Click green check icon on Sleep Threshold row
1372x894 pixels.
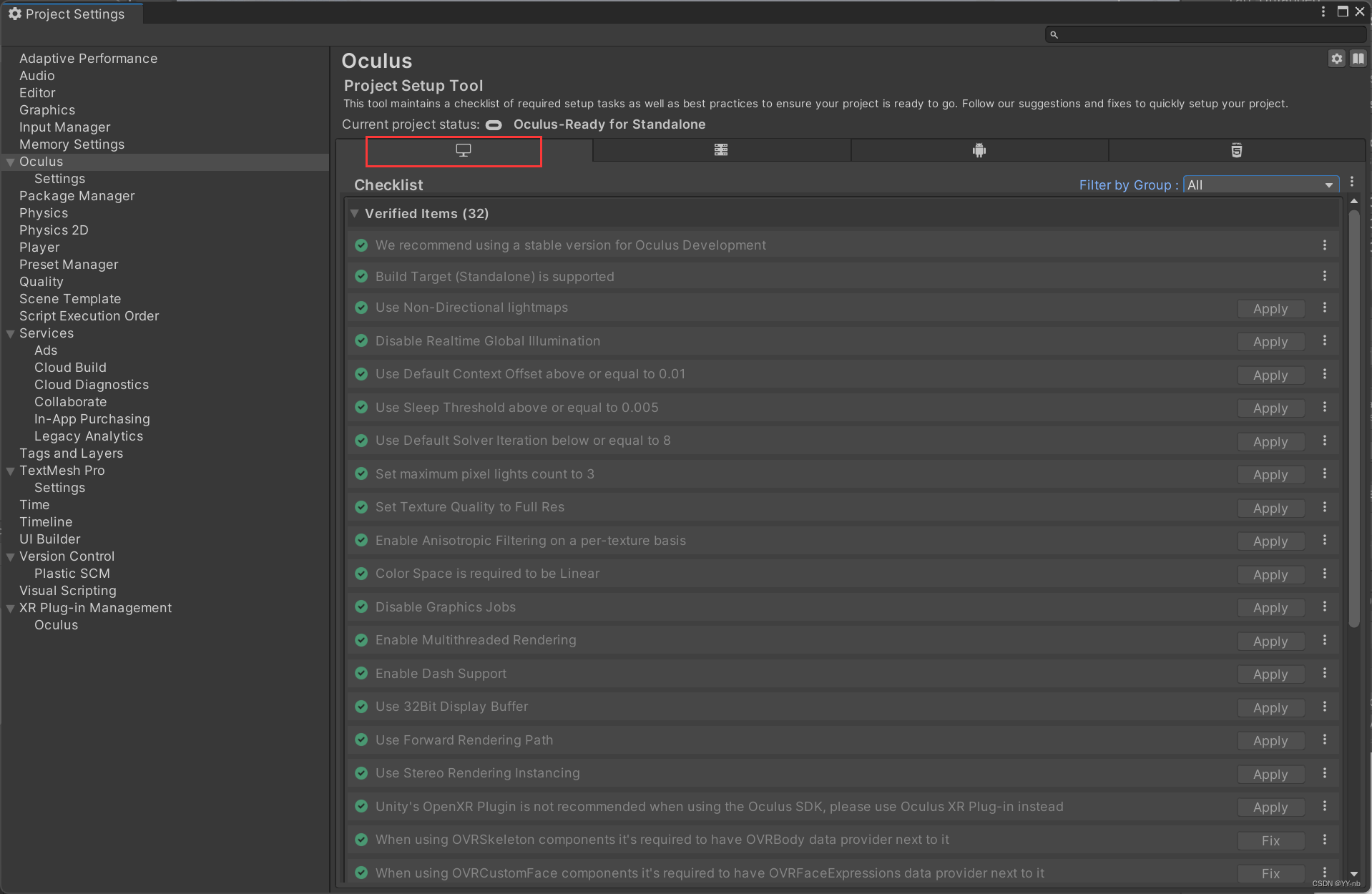[x=361, y=407]
